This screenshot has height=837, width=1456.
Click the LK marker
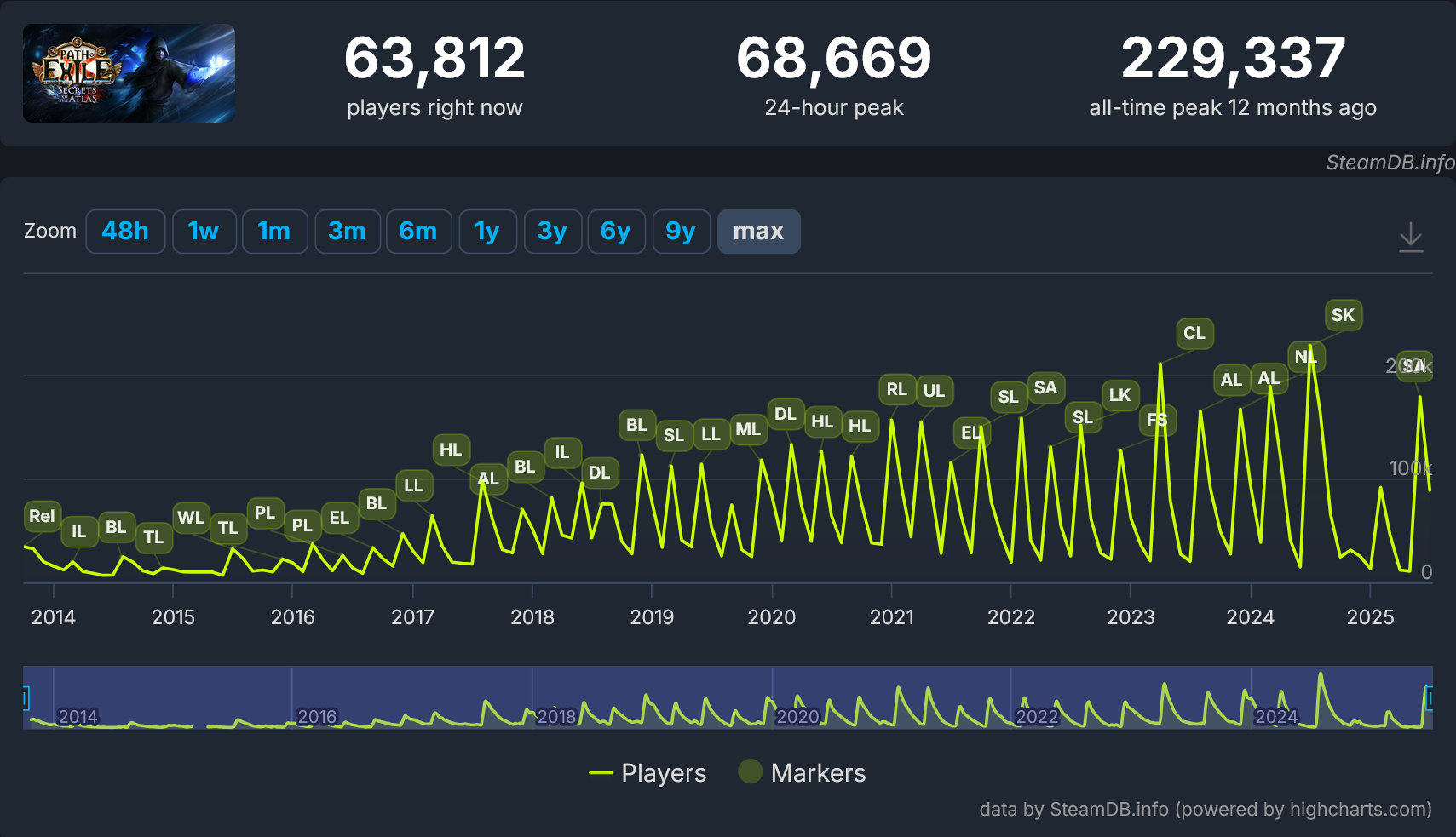coord(1119,395)
